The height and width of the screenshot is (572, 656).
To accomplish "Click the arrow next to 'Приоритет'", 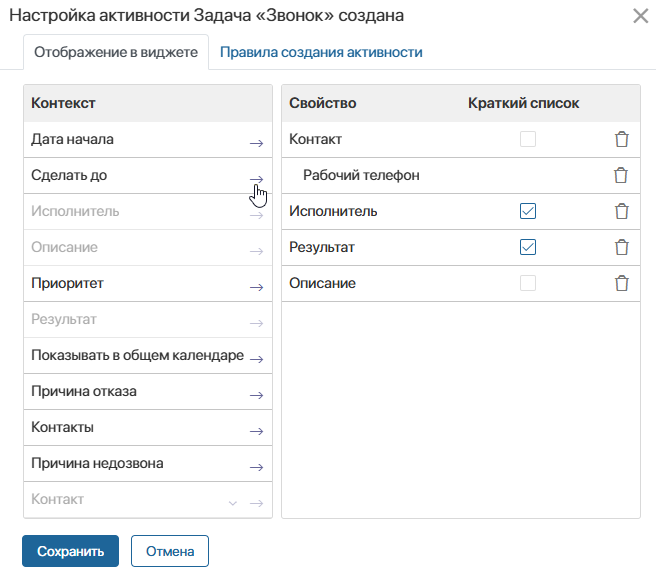I will (256, 287).
